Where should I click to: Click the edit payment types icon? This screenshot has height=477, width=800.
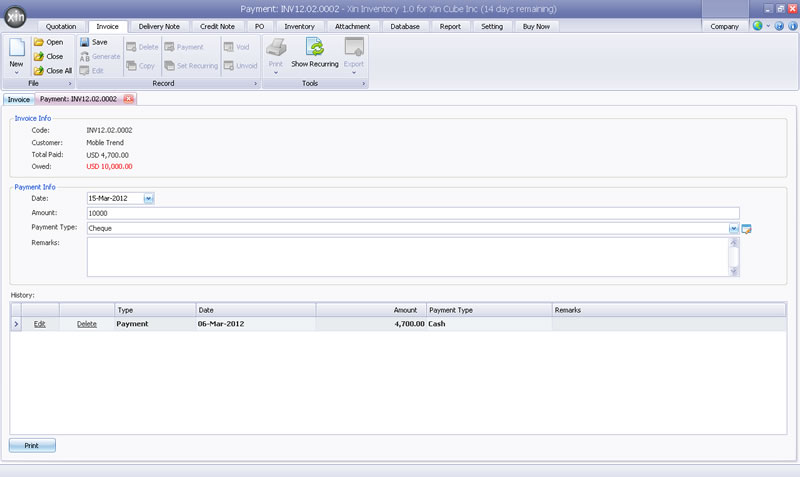pos(746,229)
